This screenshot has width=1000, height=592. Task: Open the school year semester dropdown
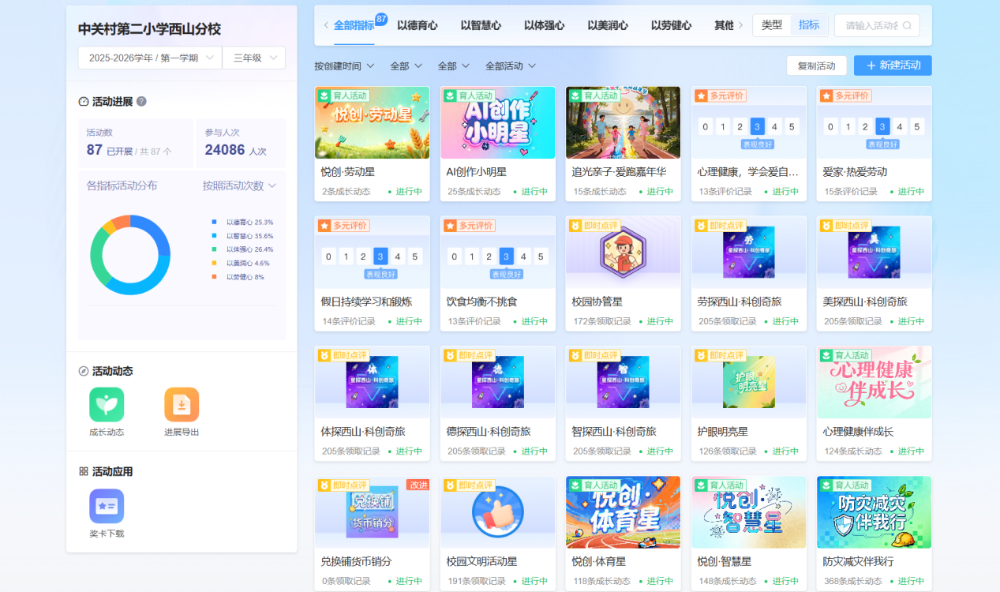(x=148, y=58)
